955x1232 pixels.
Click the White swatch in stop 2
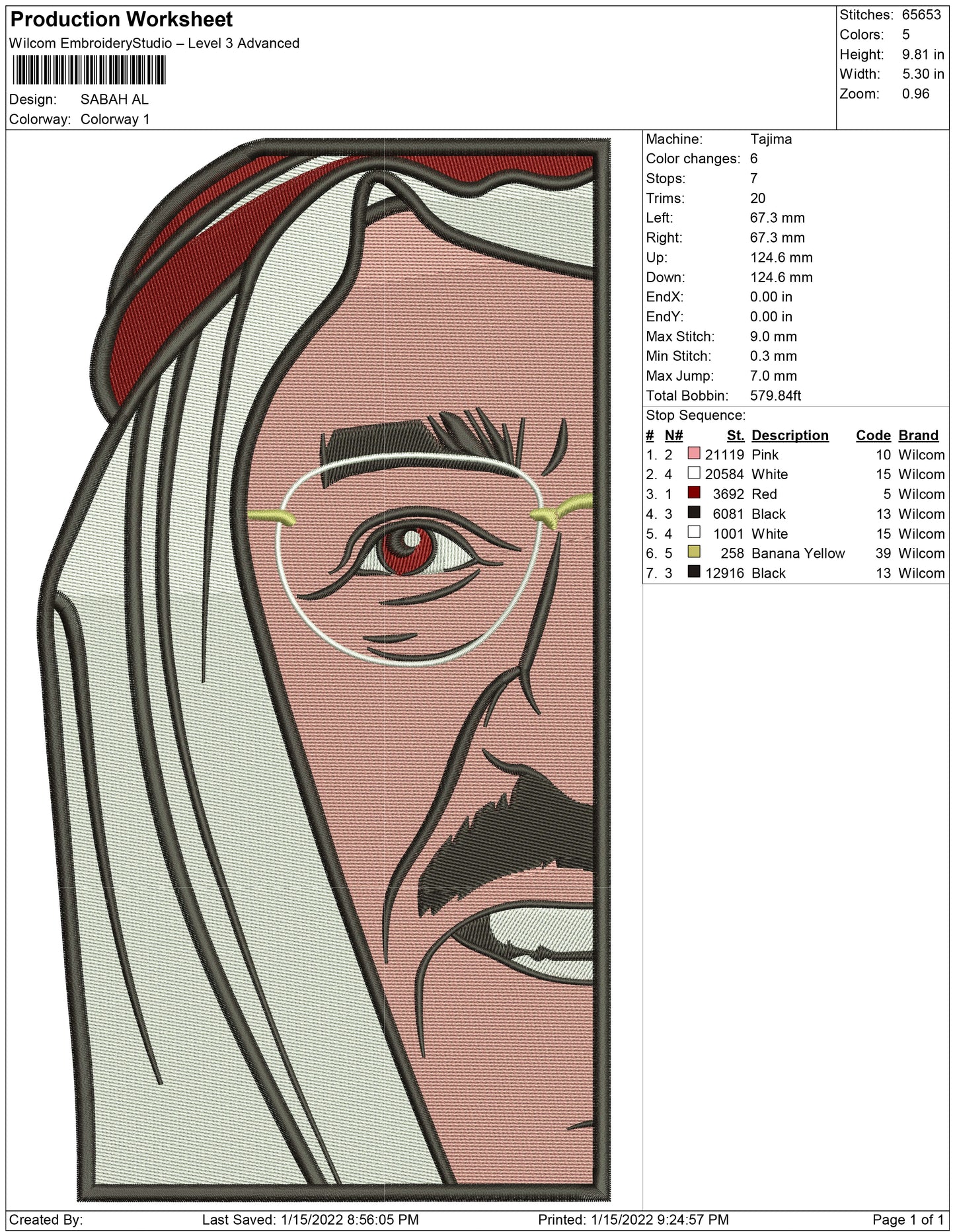[x=693, y=473]
